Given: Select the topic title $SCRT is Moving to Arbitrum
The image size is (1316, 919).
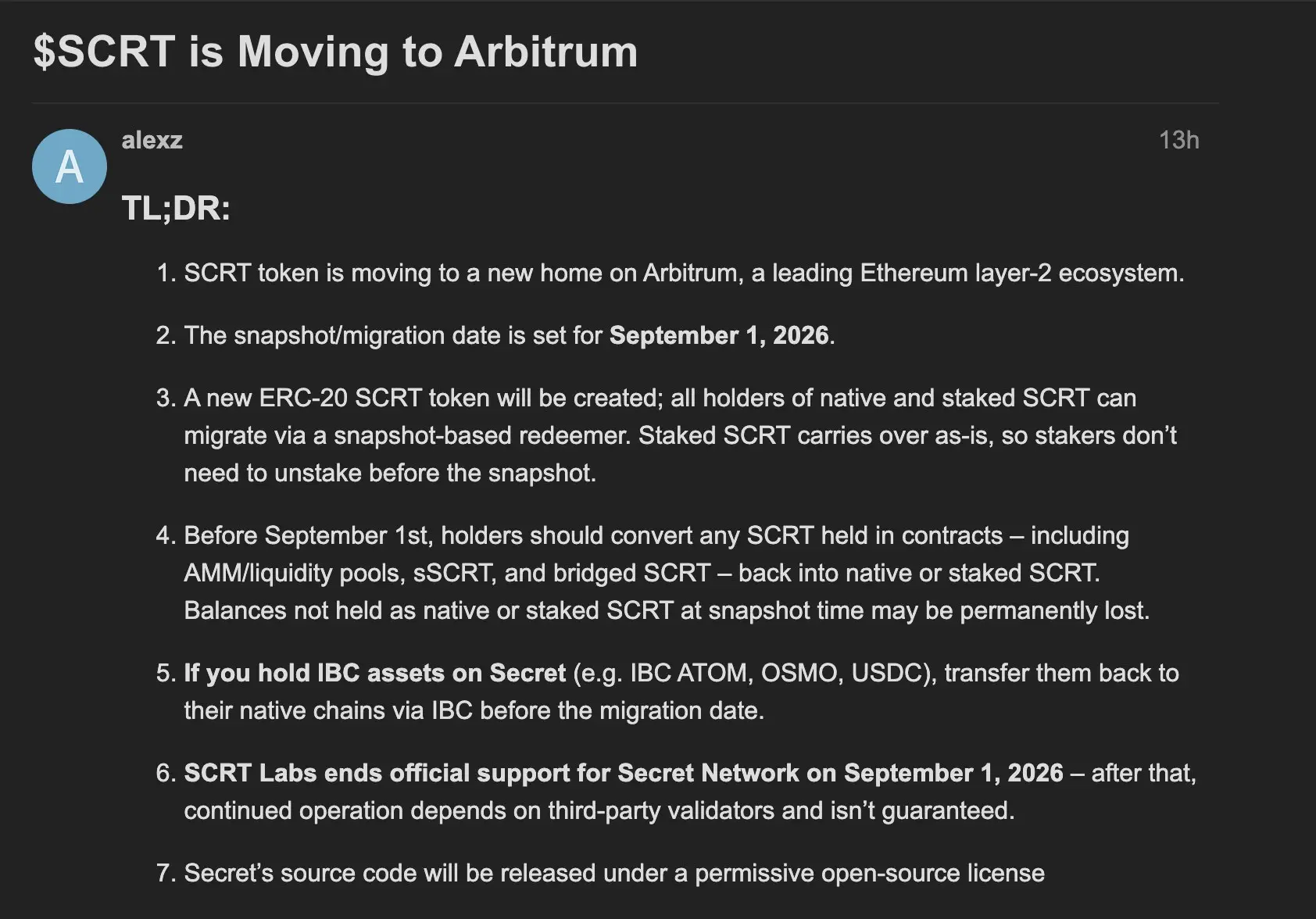Looking at the screenshot, I should [x=336, y=52].
